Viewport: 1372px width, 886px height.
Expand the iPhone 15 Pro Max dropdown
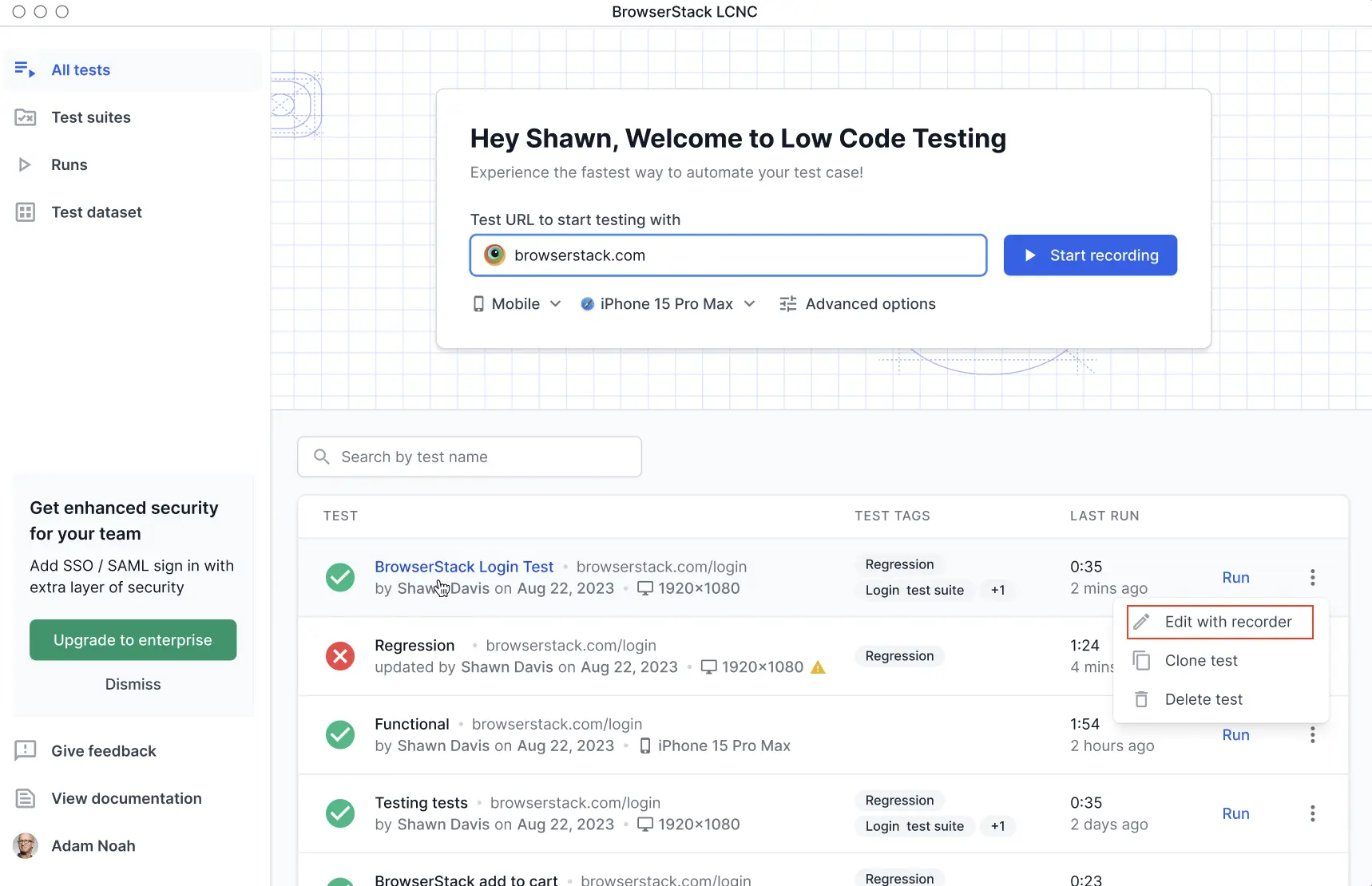pyautogui.click(x=668, y=304)
